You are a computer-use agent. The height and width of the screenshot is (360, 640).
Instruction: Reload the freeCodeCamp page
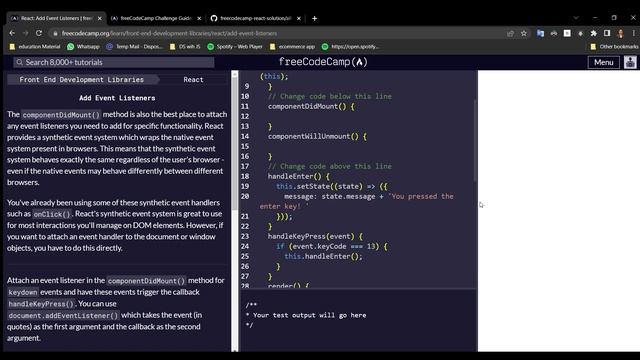39,33
